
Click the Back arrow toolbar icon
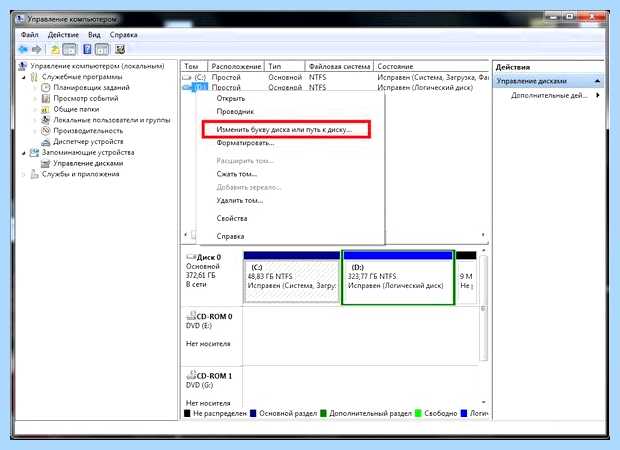coord(23,49)
